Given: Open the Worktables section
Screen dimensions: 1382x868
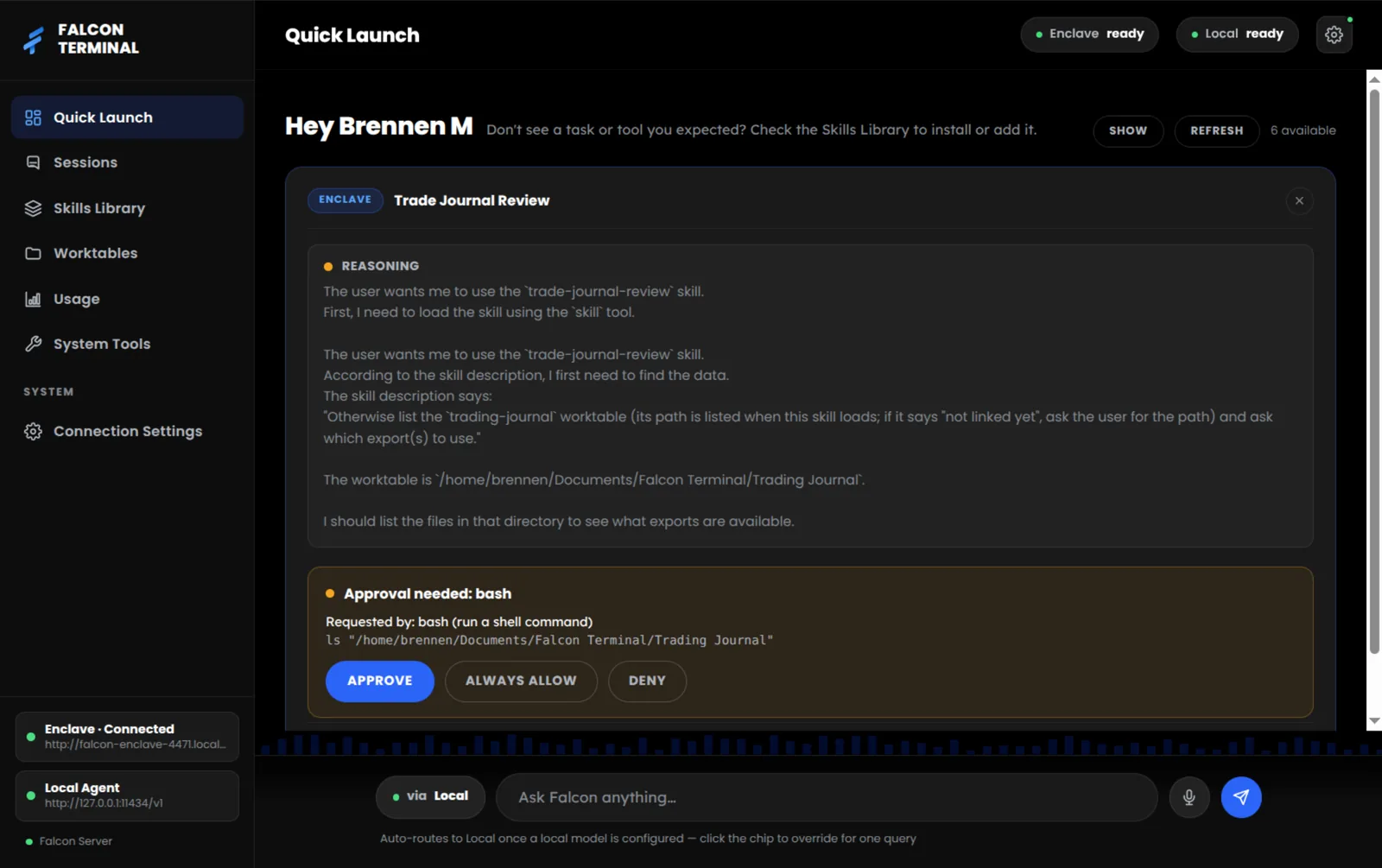Looking at the screenshot, I should 127,253.
